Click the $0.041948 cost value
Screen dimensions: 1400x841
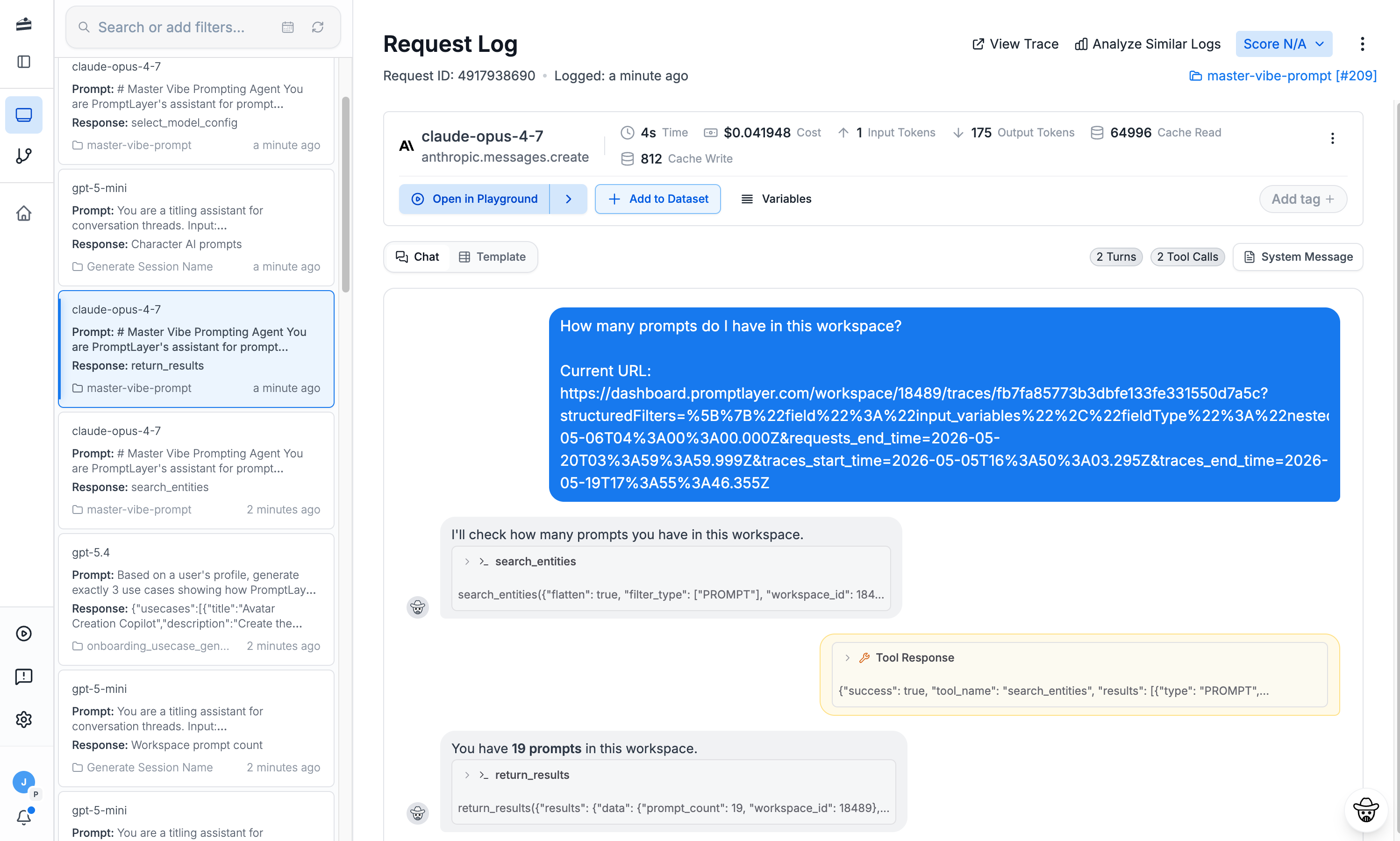pyautogui.click(x=757, y=133)
